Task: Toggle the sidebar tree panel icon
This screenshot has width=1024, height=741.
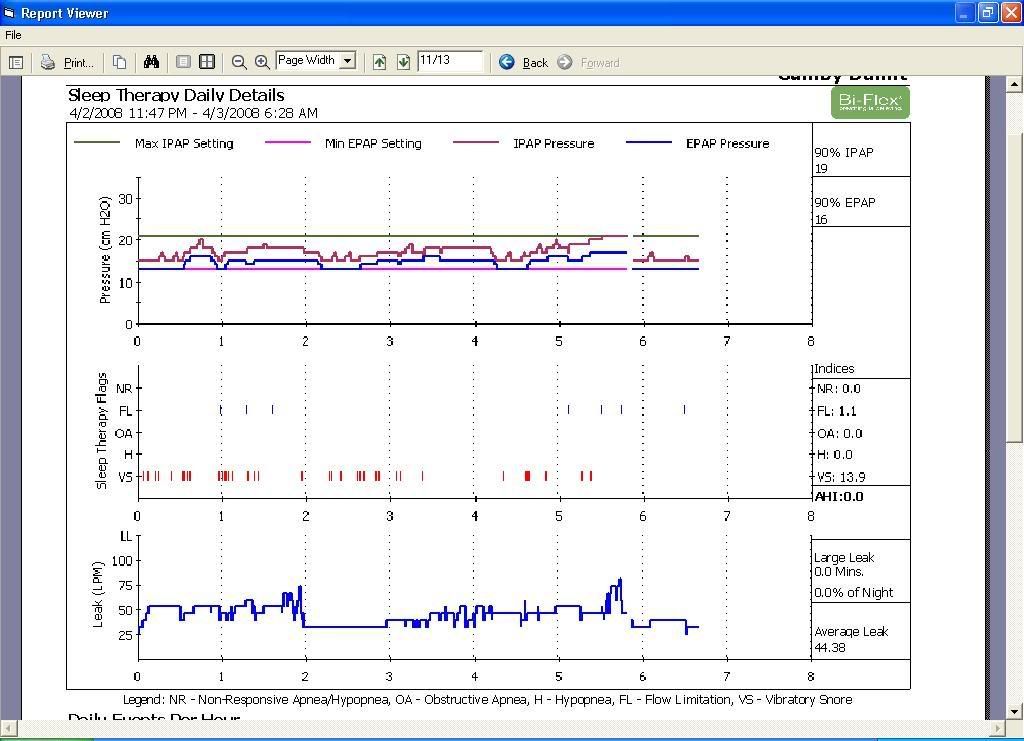Action: [16, 63]
